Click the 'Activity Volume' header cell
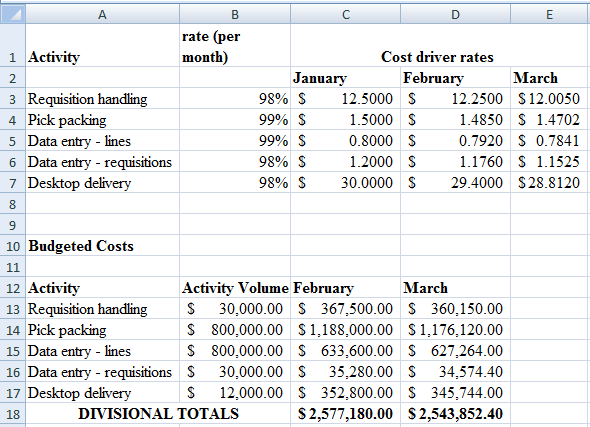The image size is (590, 427). [235, 288]
